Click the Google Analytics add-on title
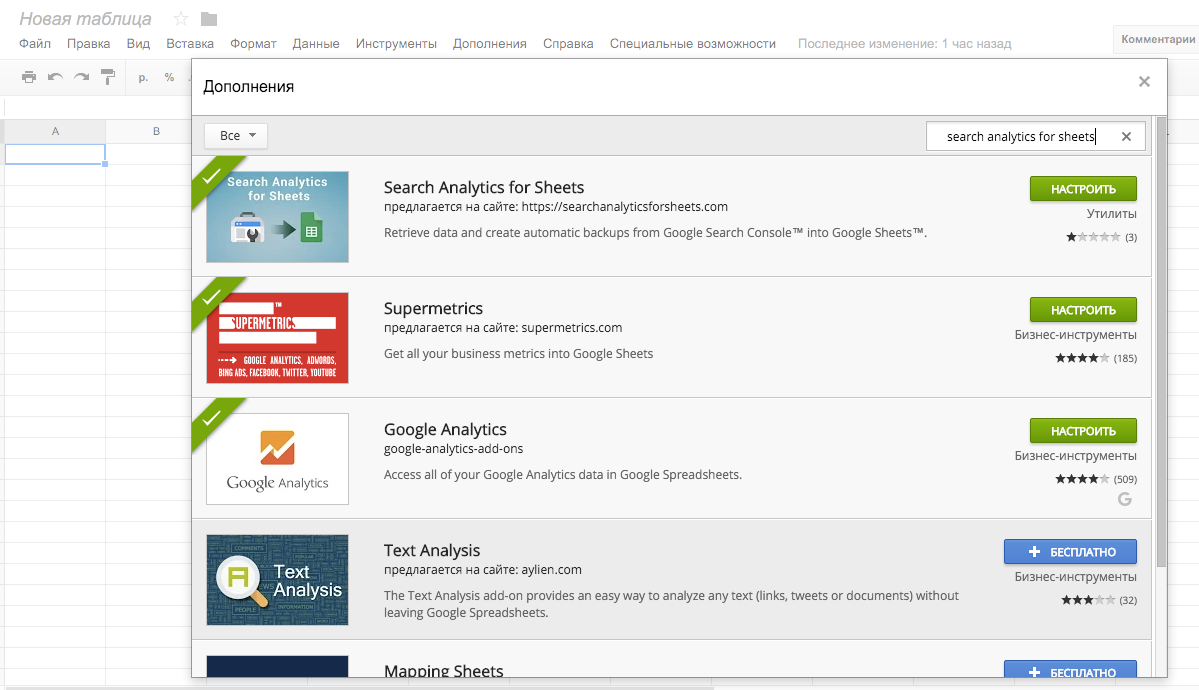1199x690 pixels. (x=445, y=429)
